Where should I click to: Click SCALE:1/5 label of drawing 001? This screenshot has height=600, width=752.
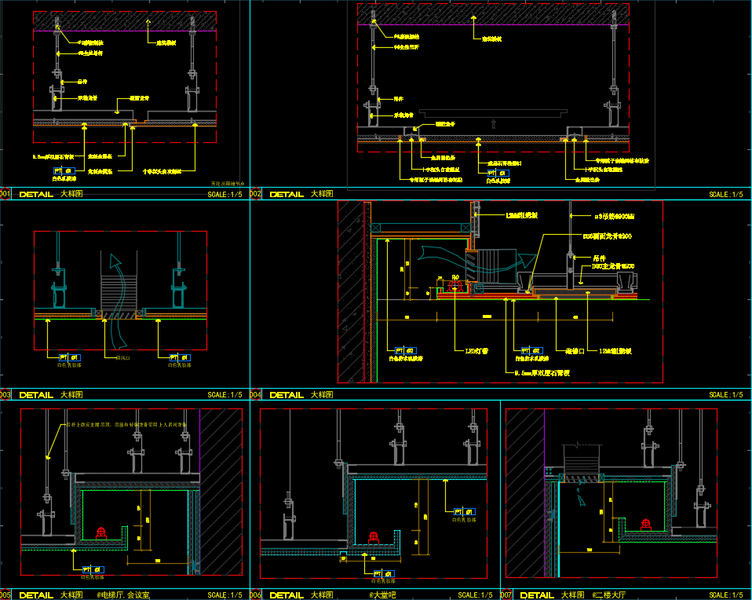225,194
